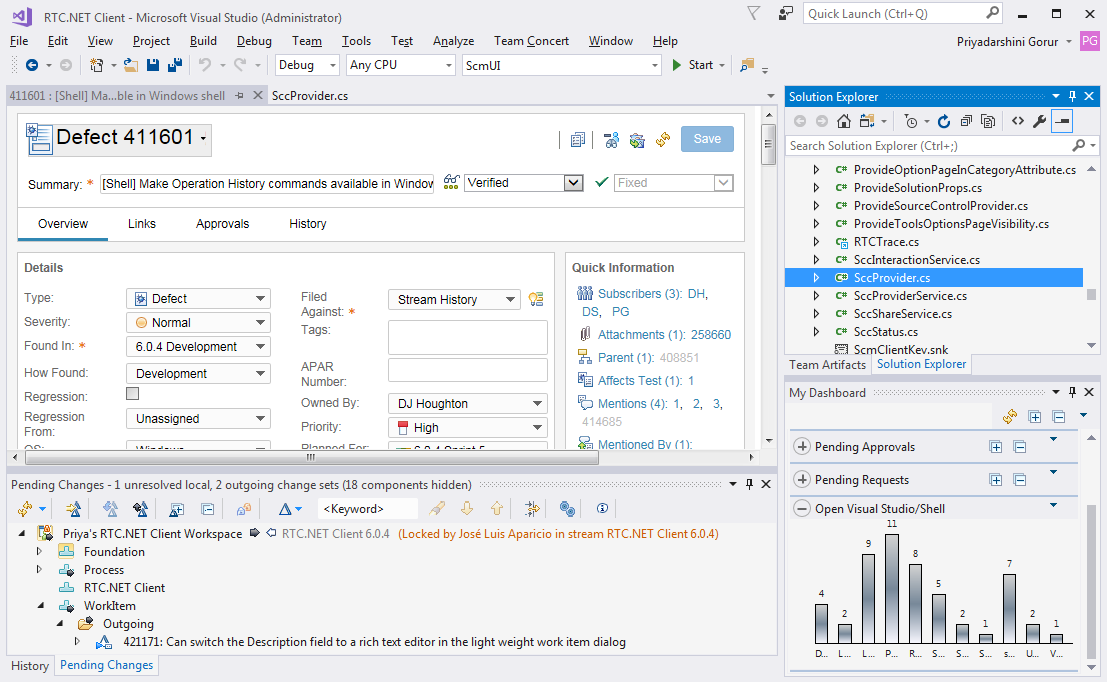Open the Debug configuration dropdown
The width and height of the screenshot is (1107, 682).
tap(307, 65)
